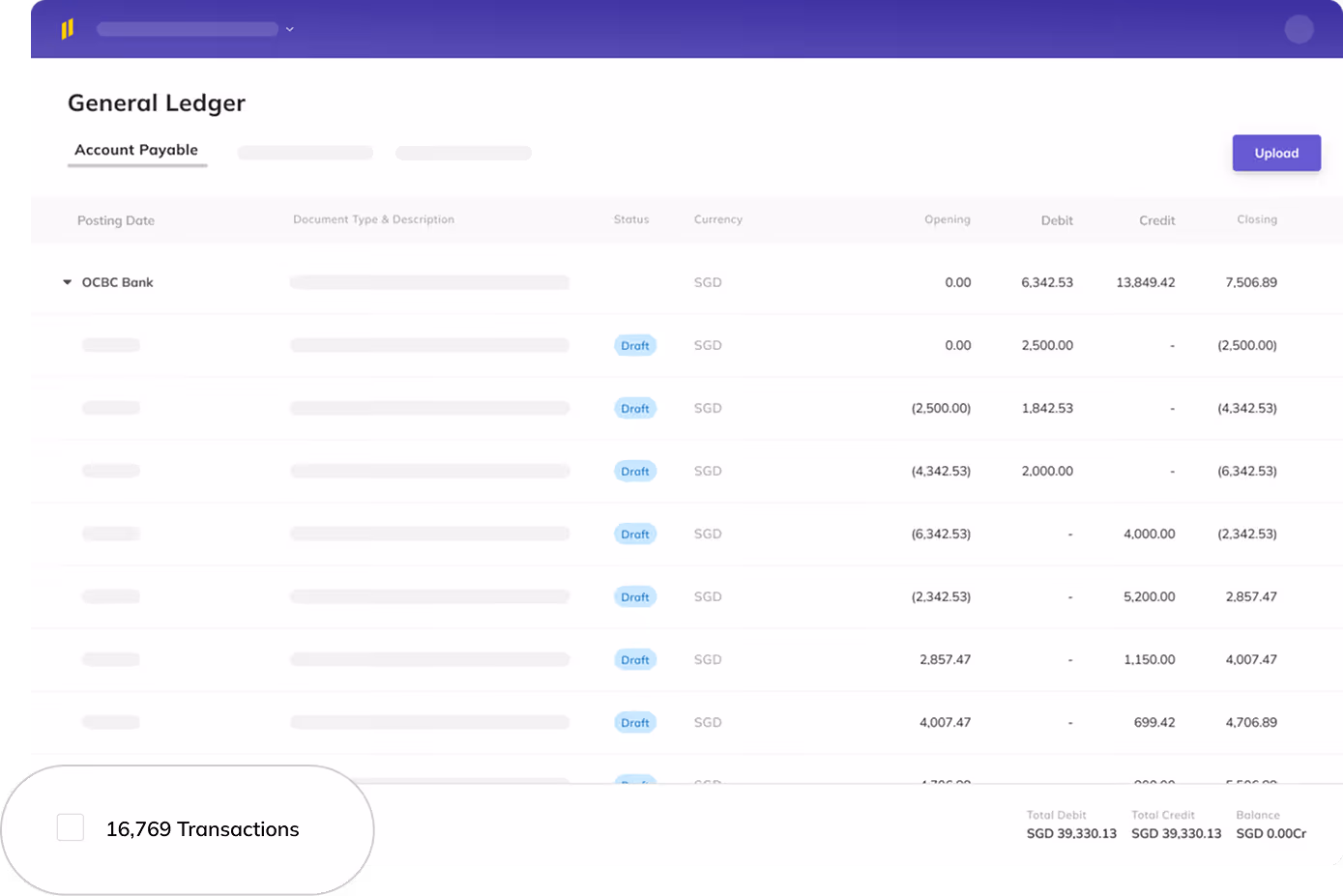Open the chevron next to the navbar search field

pyautogui.click(x=289, y=29)
